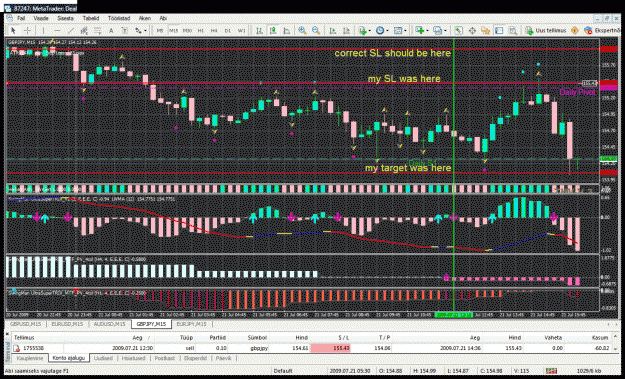
Task: Open the Vaade menu
Action: pyautogui.click(x=41, y=18)
